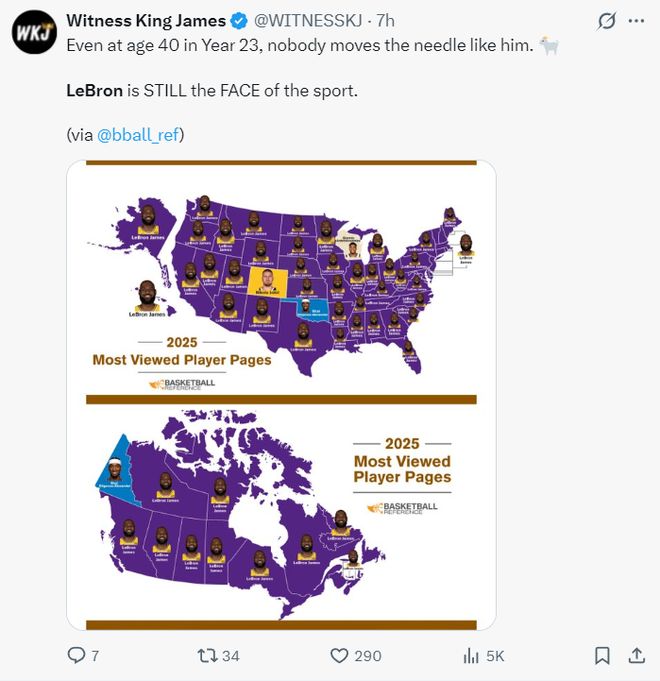This screenshot has width=660, height=681.
Task: Share the post using the share icon
Action: click(636, 655)
